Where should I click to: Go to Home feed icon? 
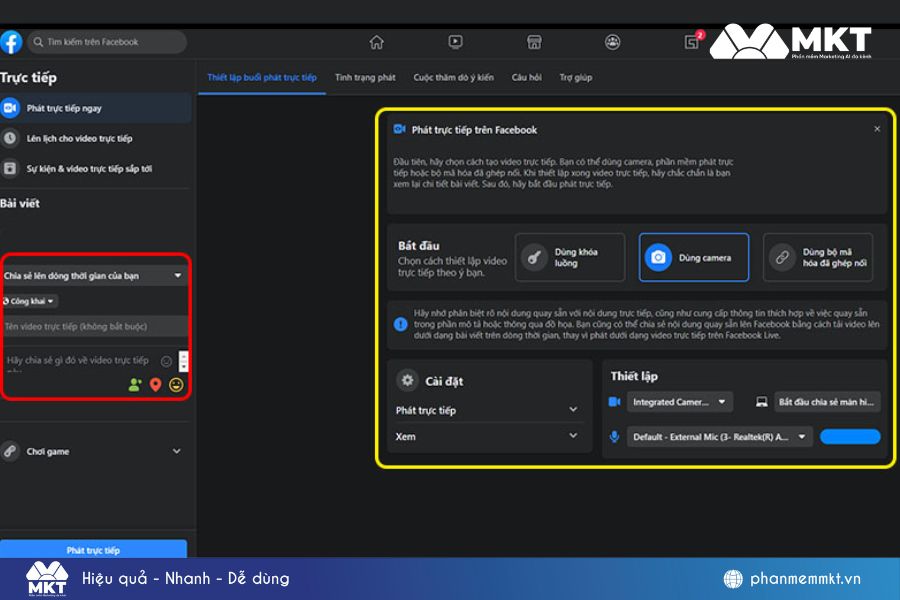click(x=377, y=42)
